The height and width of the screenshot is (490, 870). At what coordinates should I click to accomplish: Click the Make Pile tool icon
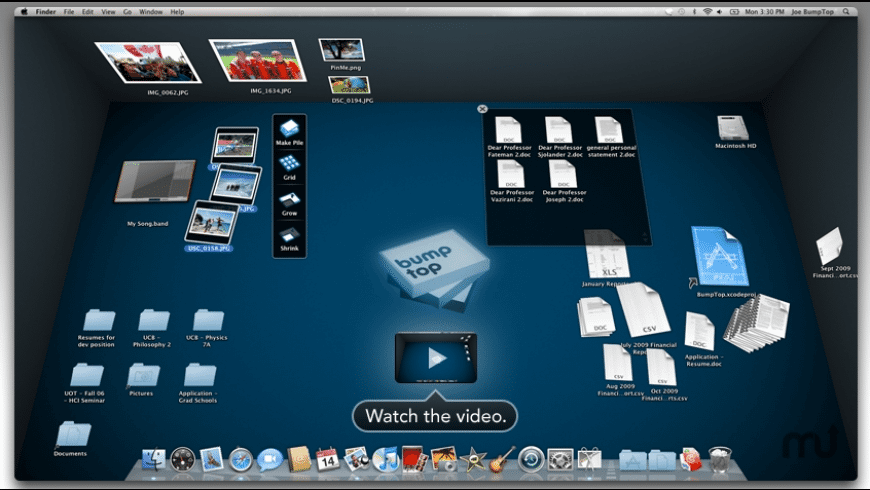289,128
